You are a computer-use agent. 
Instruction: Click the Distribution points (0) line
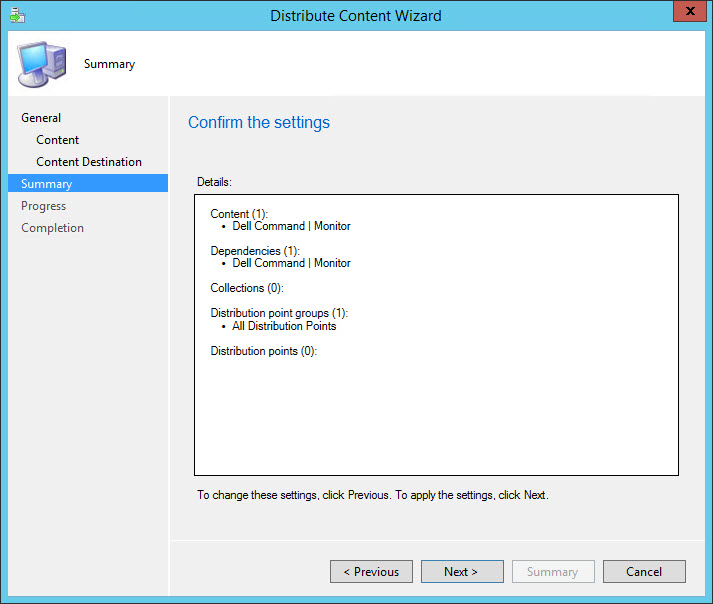point(263,351)
